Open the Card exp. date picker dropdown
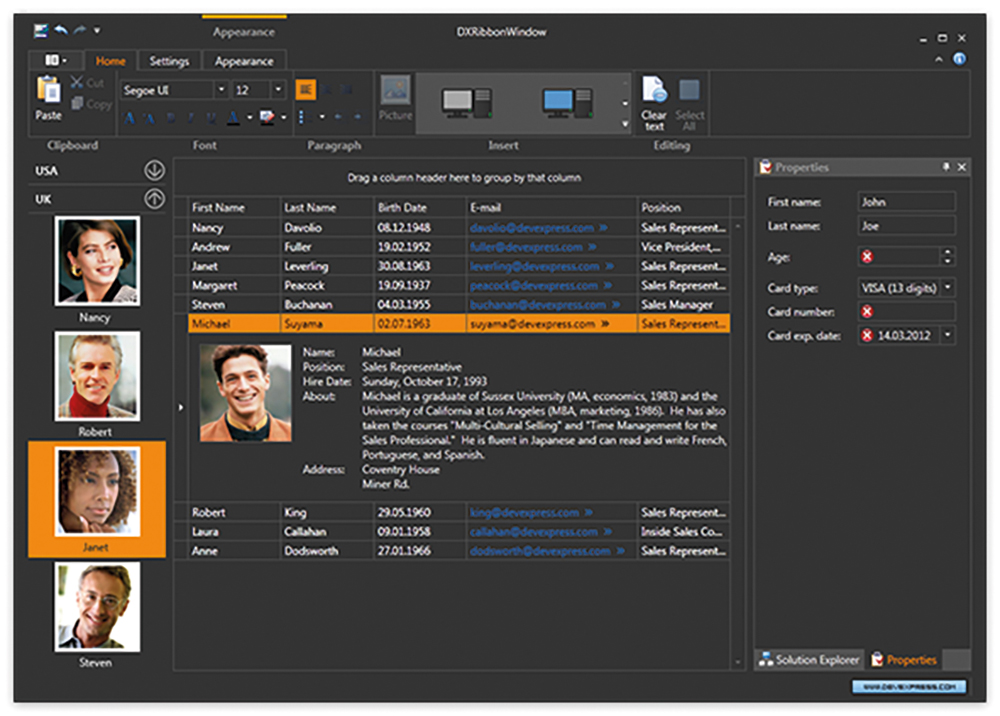The height and width of the screenshot is (716, 1000). 947,336
